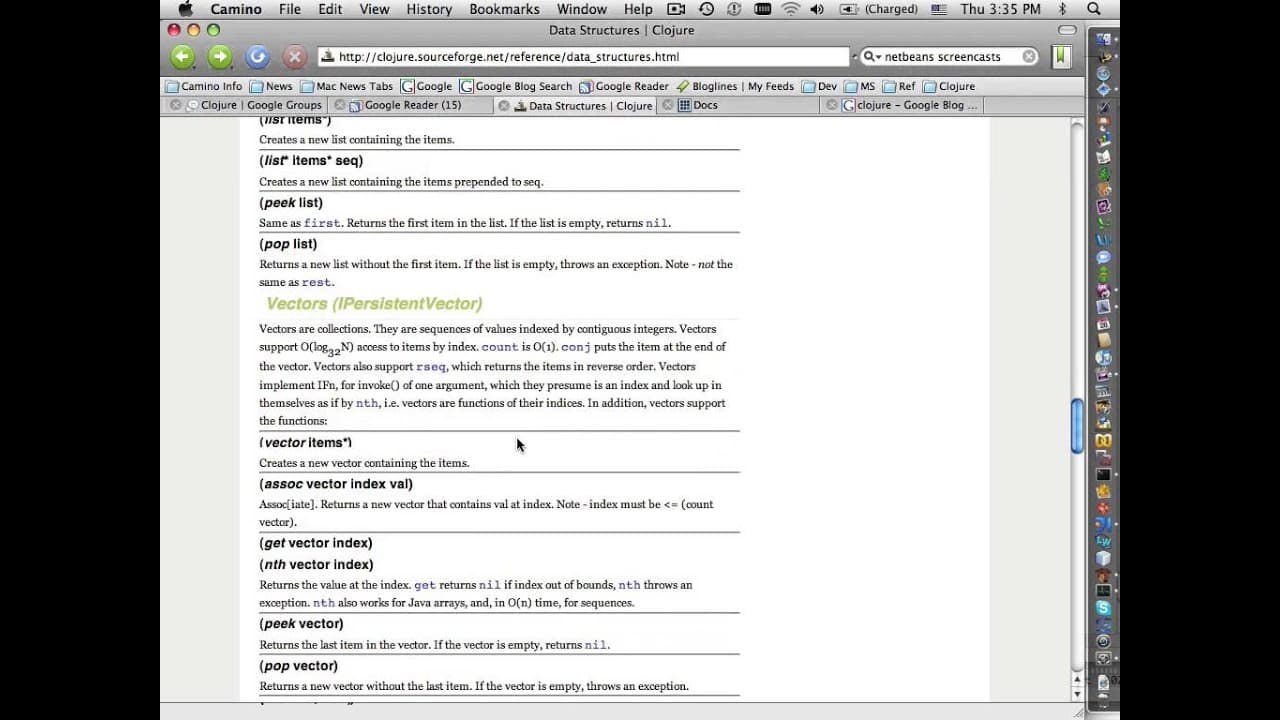Click the Google Blog Search bookmark

pyautogui.click(x=516, y=86)
